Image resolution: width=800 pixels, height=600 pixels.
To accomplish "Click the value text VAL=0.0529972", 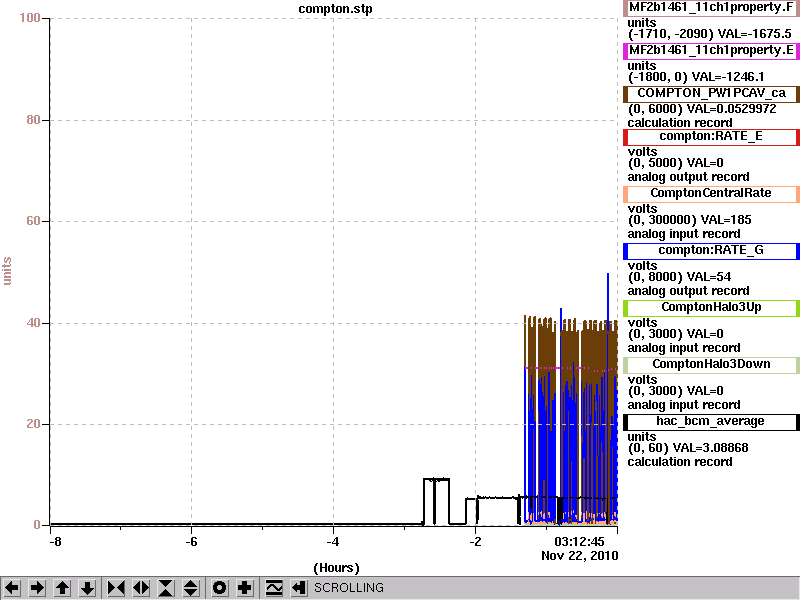I will pos(732,109).
